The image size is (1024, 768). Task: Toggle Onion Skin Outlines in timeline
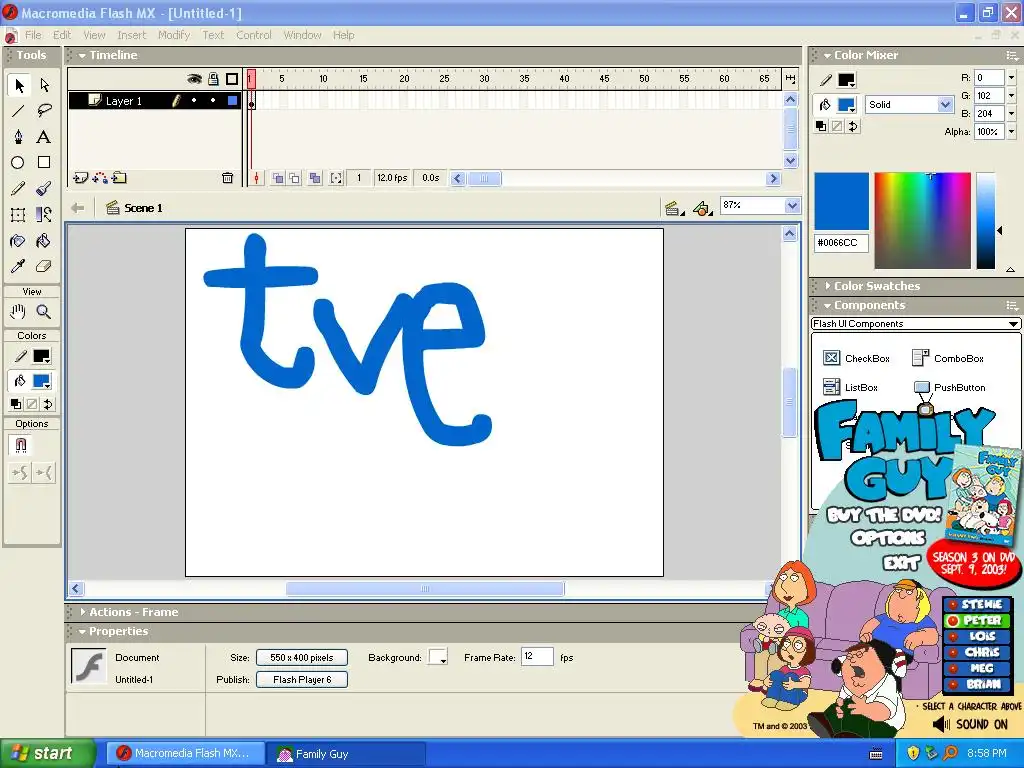point(295,178)
